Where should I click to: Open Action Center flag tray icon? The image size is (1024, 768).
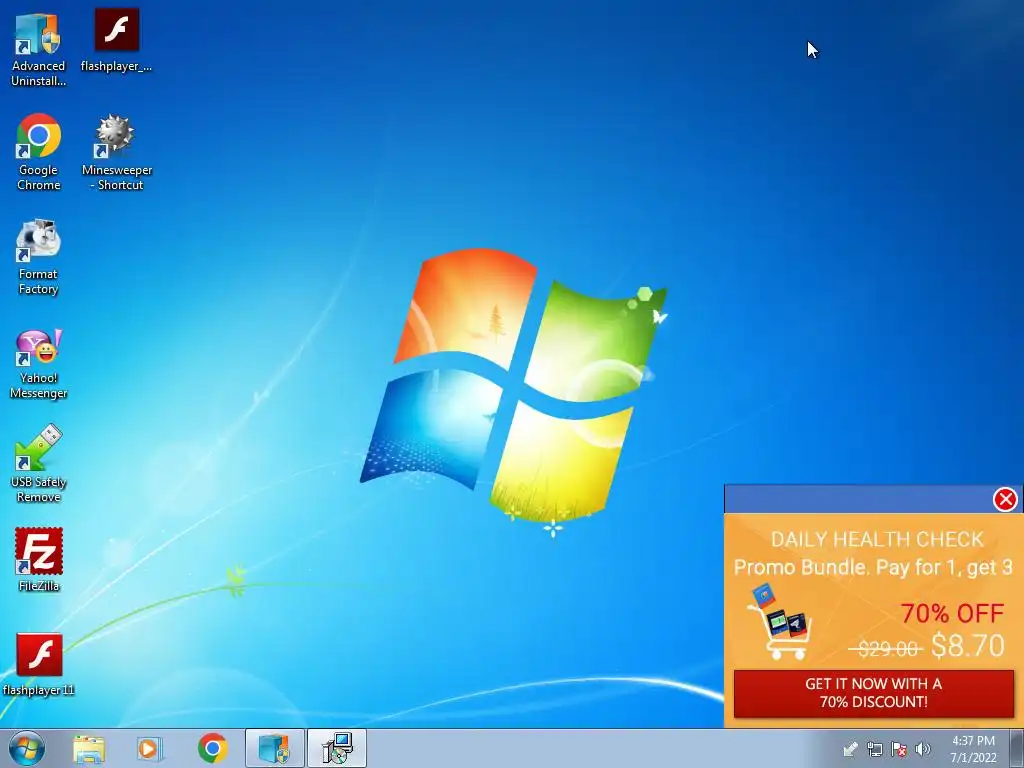(899, 749)
